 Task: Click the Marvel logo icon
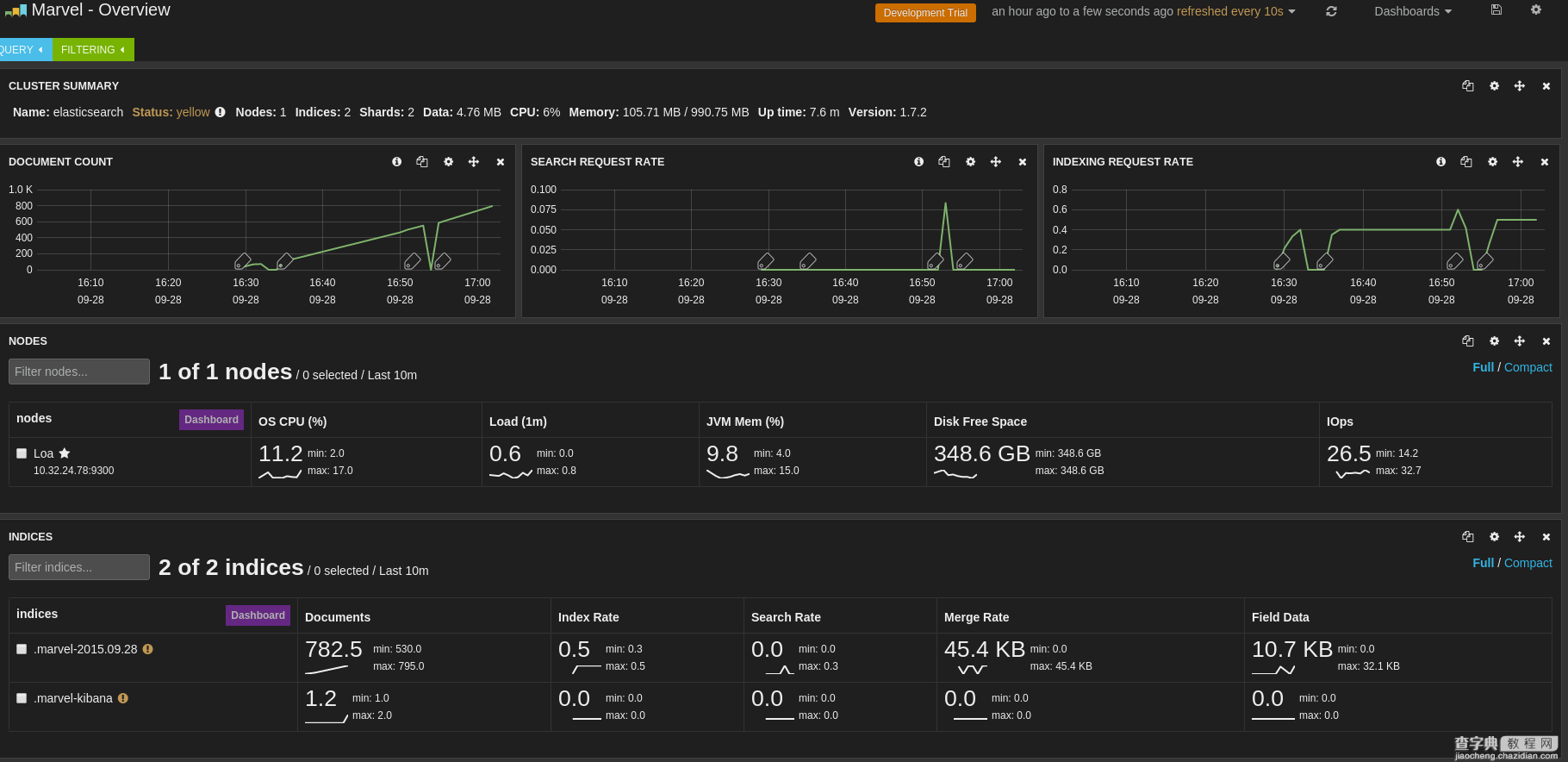(x=16, y=10)
